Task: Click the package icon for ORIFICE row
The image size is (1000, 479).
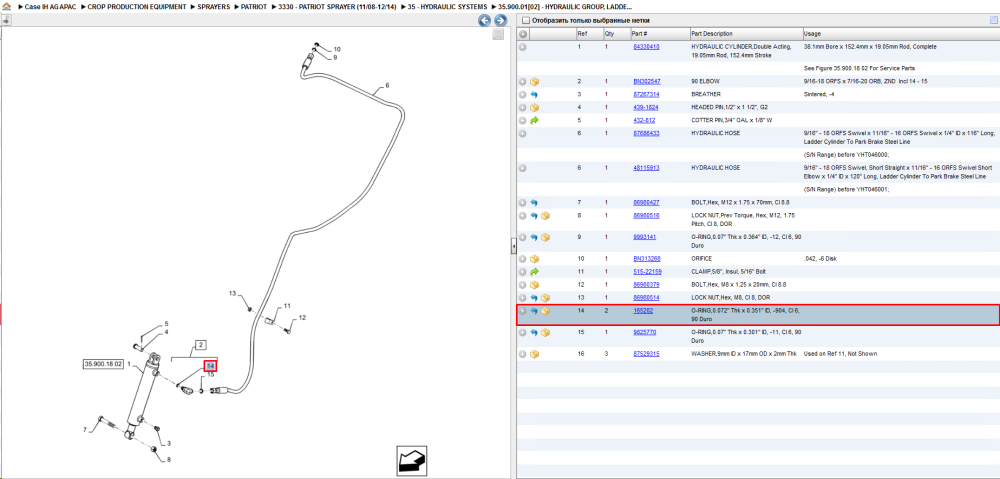Action: click(534, 259)
